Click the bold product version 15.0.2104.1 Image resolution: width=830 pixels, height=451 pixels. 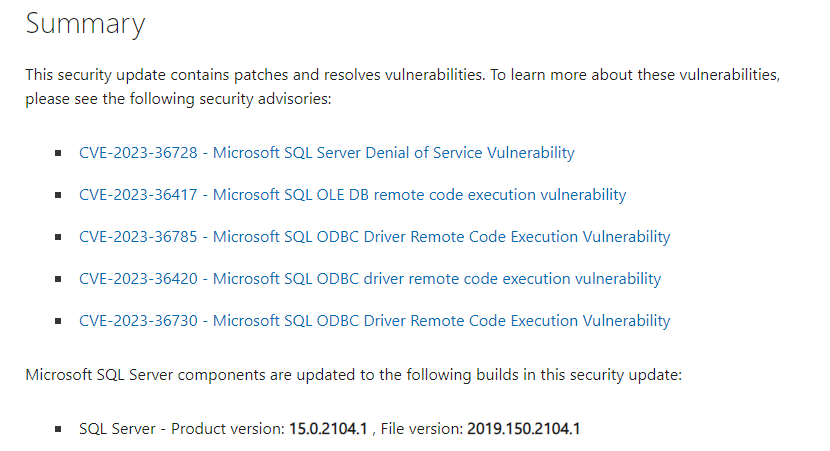[x=328, y=429]
